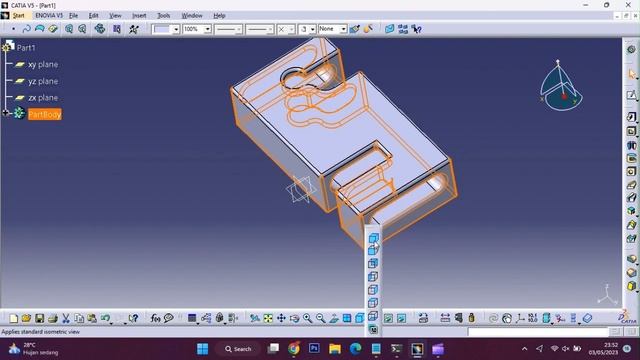
Task: Select the zx plane in the tree
Action: click(x=43, y=98)
